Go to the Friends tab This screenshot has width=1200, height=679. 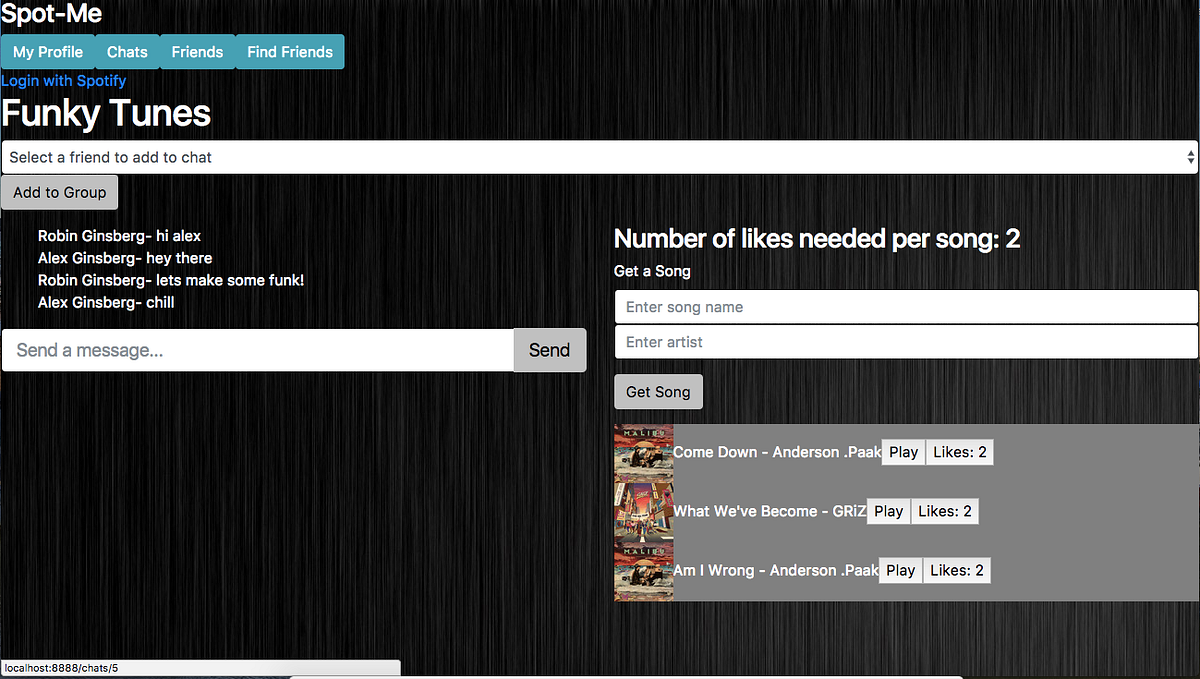pyautogui.click(x=197, y=51)
